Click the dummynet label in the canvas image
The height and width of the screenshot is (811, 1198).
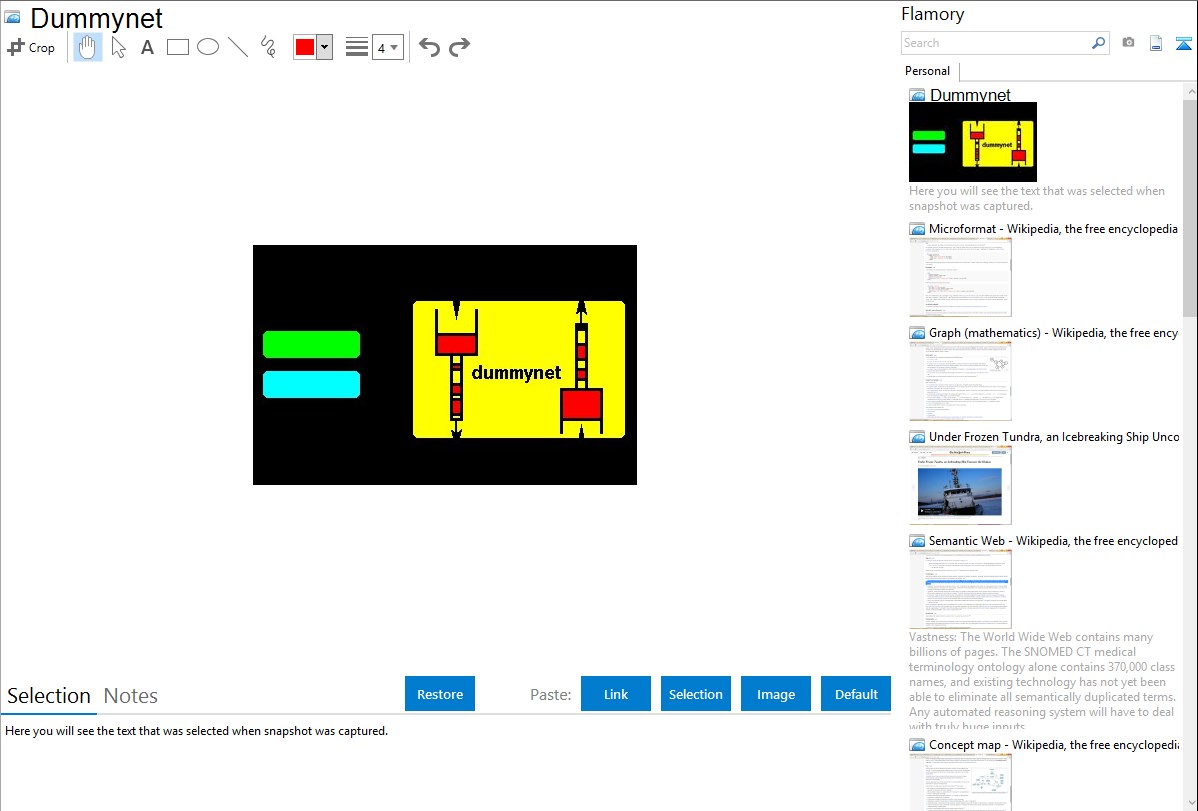[516, 372]
